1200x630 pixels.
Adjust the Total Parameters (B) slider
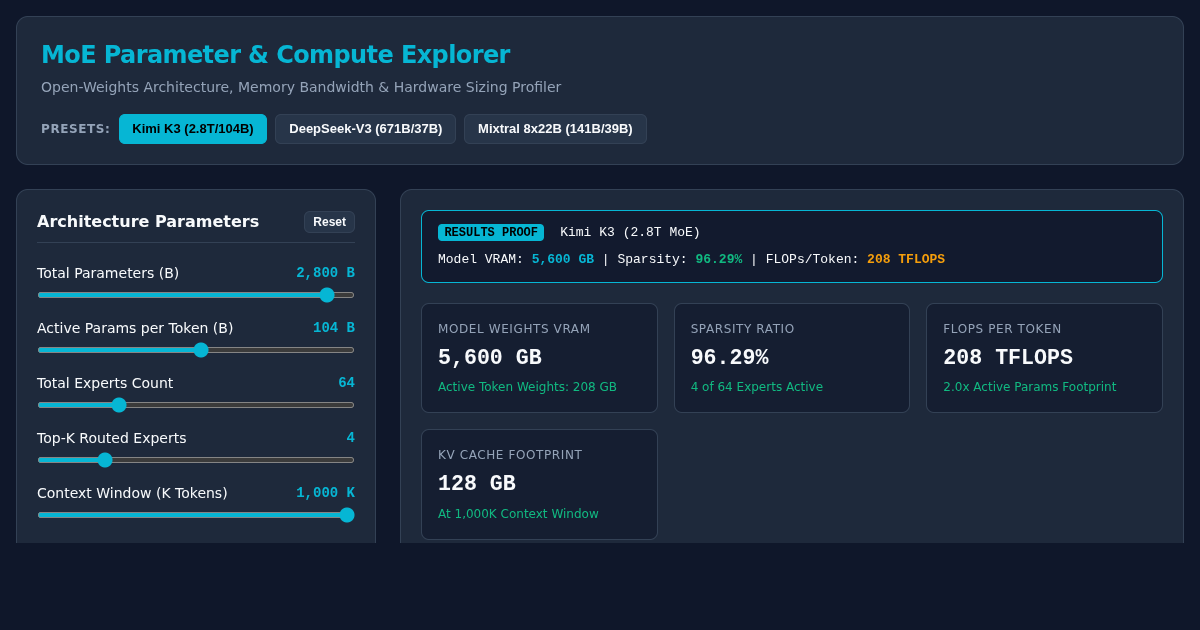coord(196,295)
